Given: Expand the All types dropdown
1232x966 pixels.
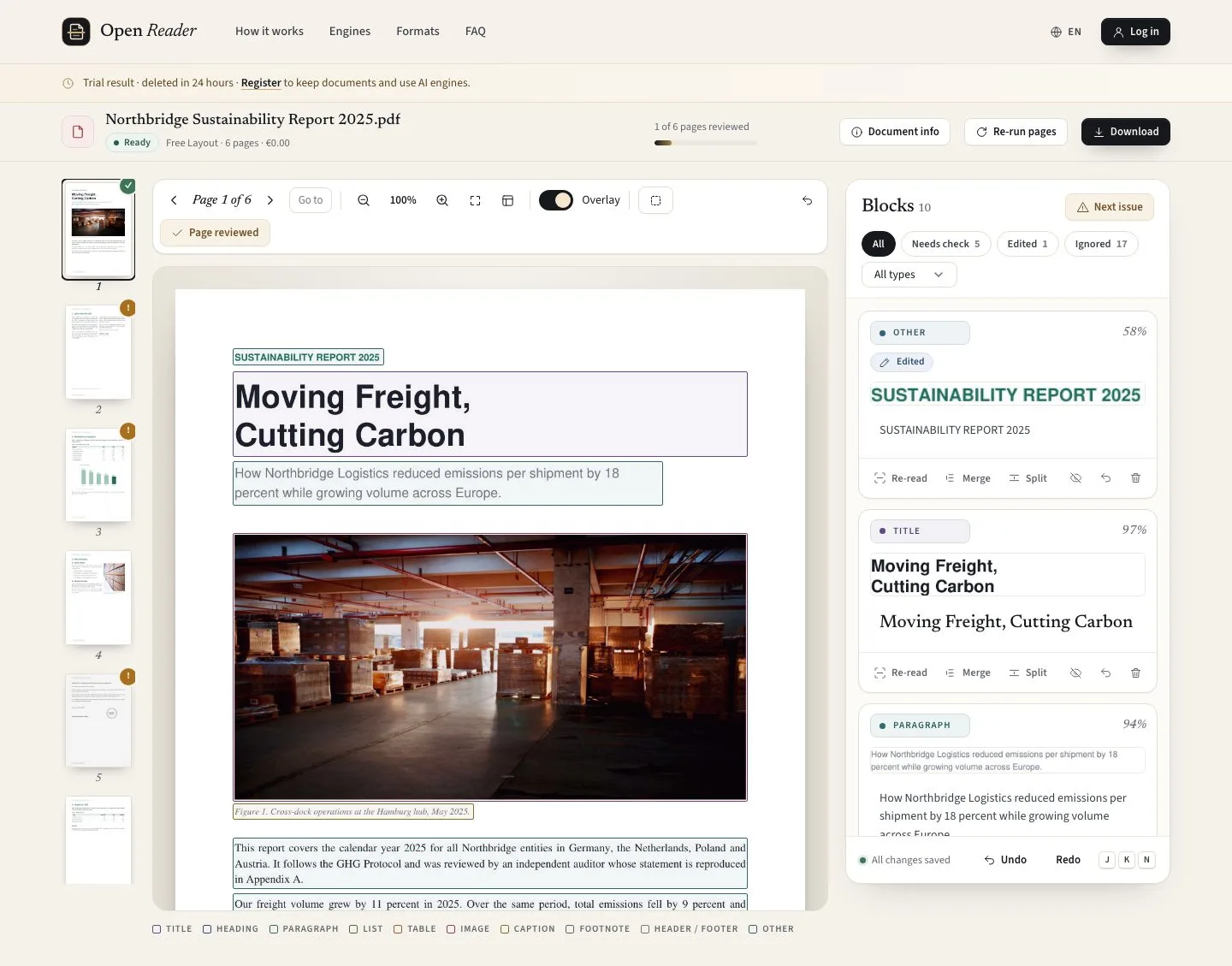Looking at the screenshot, I should (909, 275).
